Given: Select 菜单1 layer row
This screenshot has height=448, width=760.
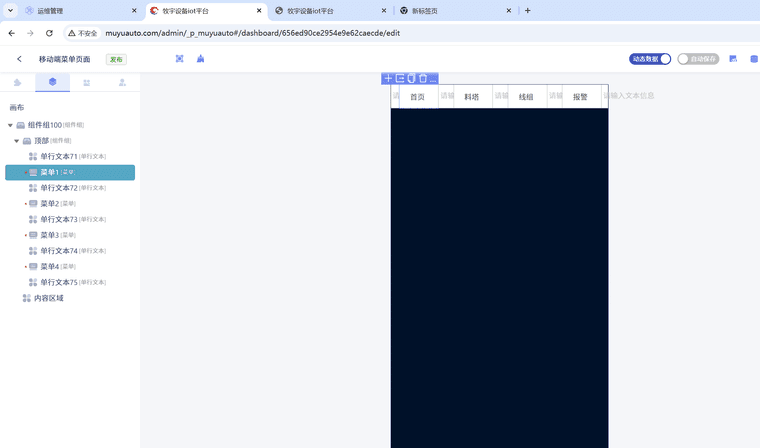Looking at the screenshot, I should click(70, 172).
